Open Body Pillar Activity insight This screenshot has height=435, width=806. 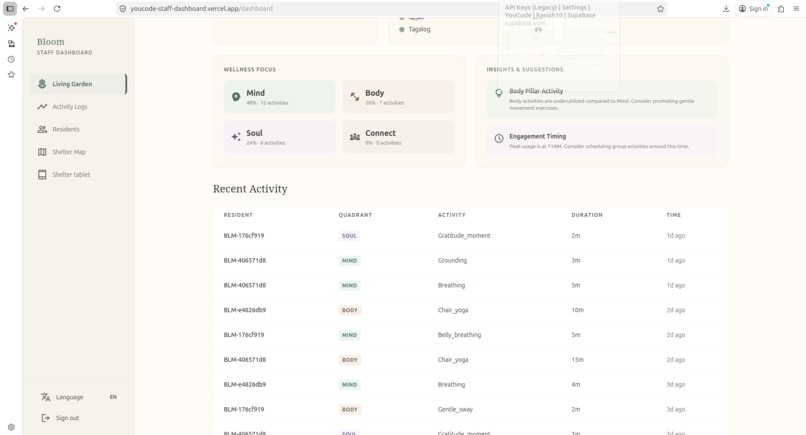point(601,99)
